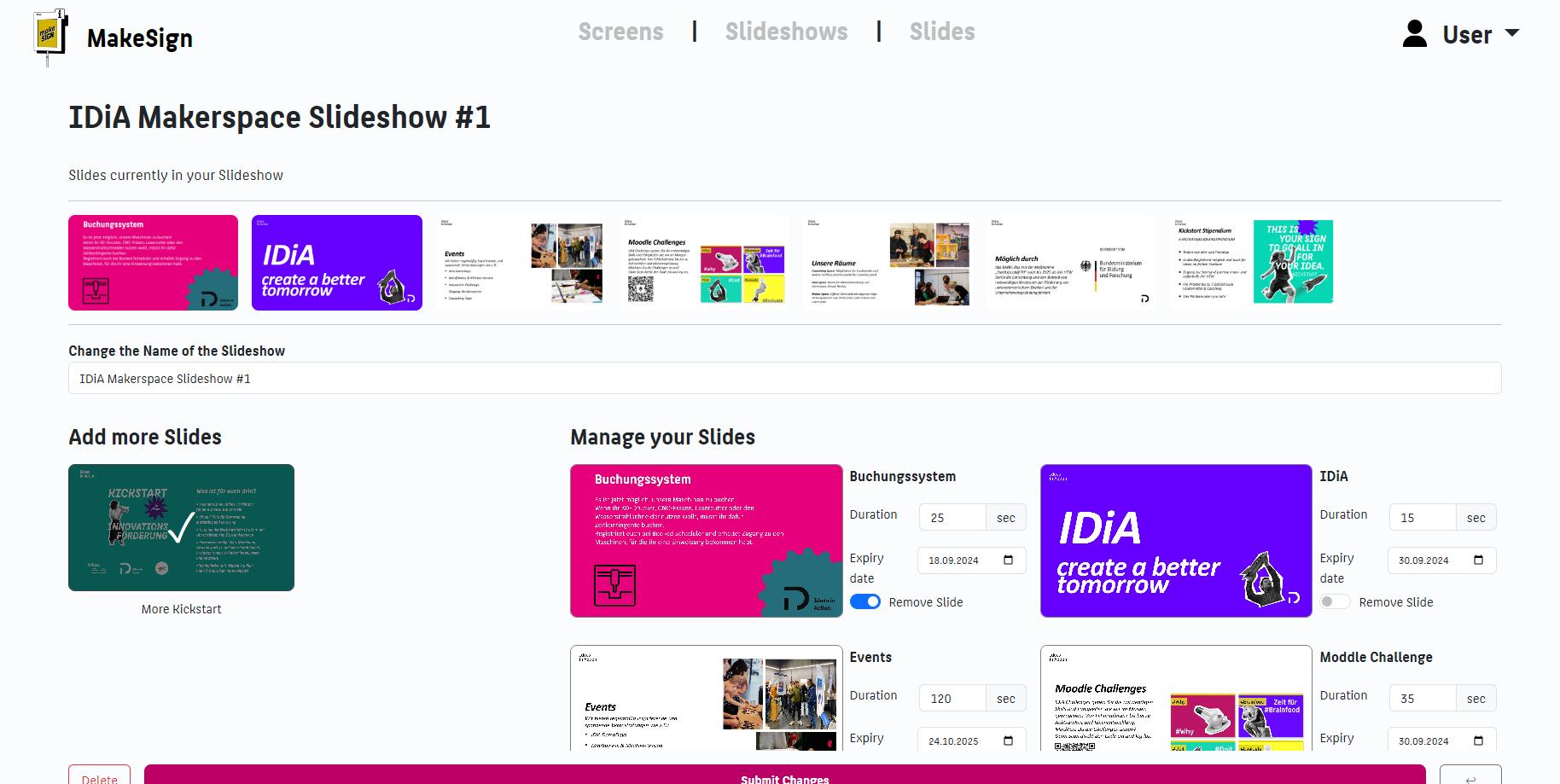
Task: Edit IDiA duration field
Action: pyautogui.click(x=1423, y=518)
